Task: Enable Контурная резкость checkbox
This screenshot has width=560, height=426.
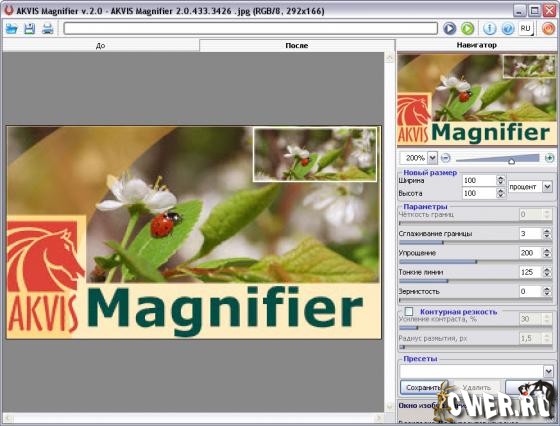Action: click(x=409, y=311)
